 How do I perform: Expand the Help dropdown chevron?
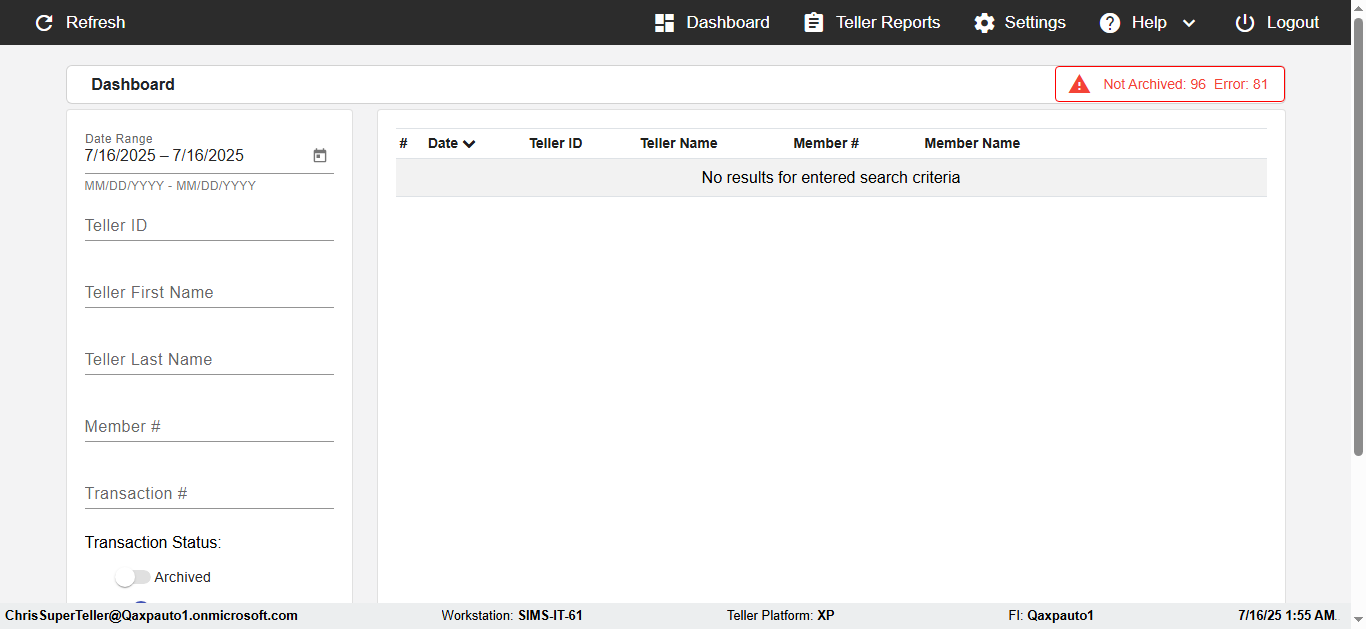tap(1189, 23)
